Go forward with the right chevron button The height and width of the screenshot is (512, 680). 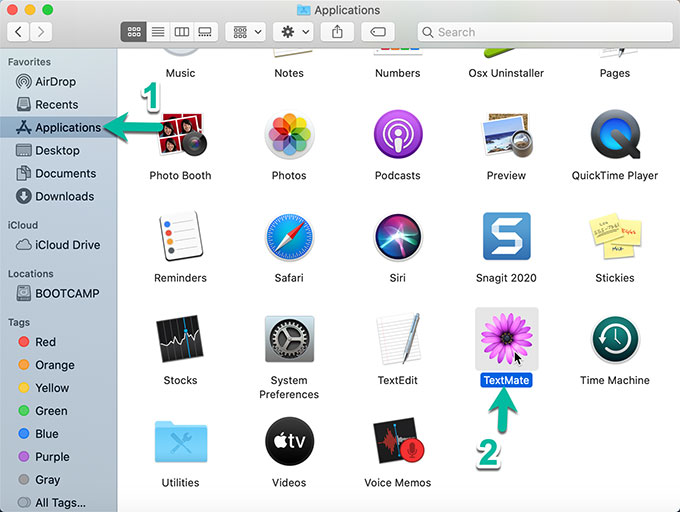point(41,32)
